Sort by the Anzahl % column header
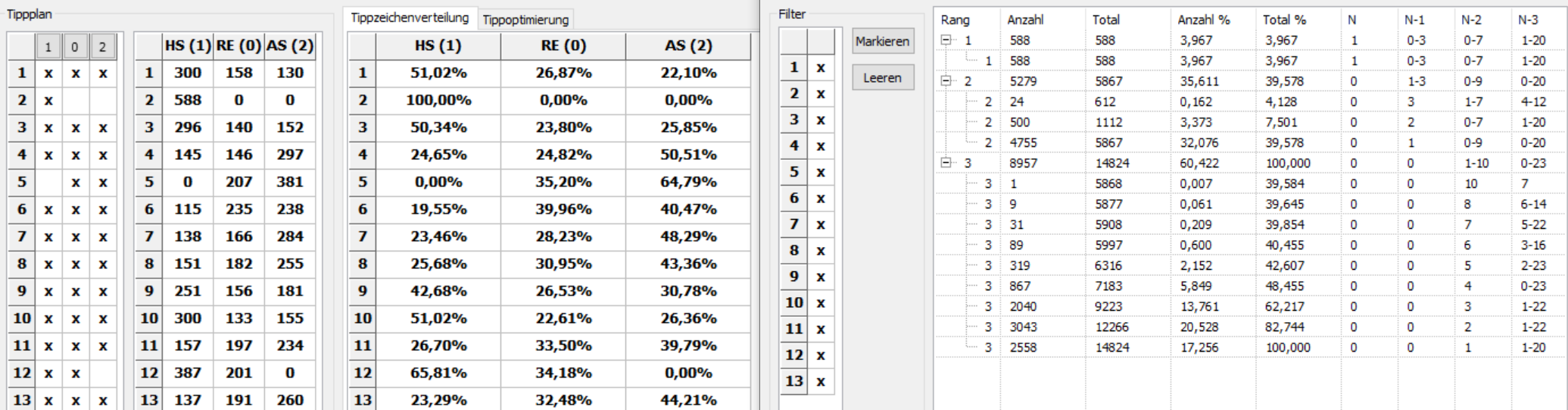 click(x=1203, y=20)
